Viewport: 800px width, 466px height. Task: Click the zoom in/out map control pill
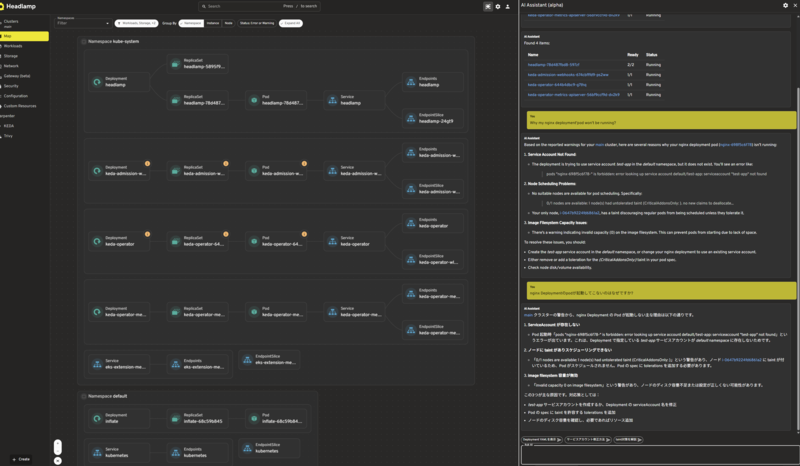tap(58, 447)
